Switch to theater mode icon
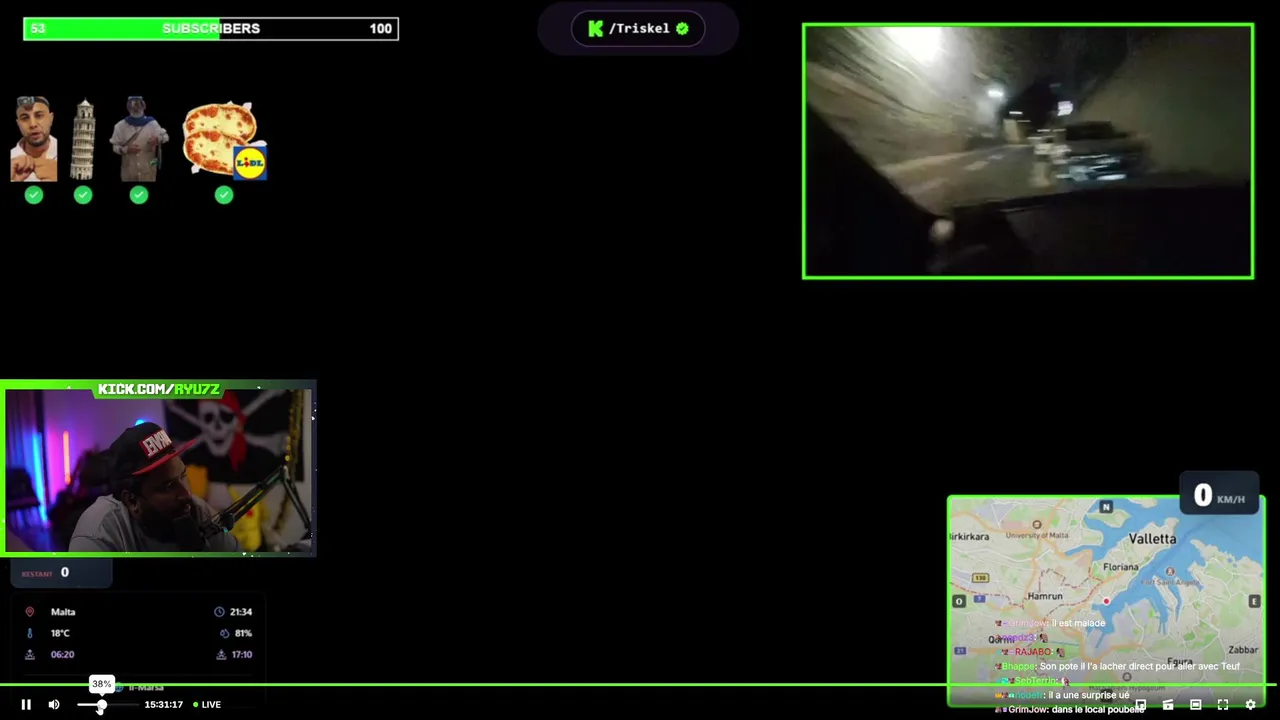Screen dimensions: 1280x720 tap(1195, 704)
